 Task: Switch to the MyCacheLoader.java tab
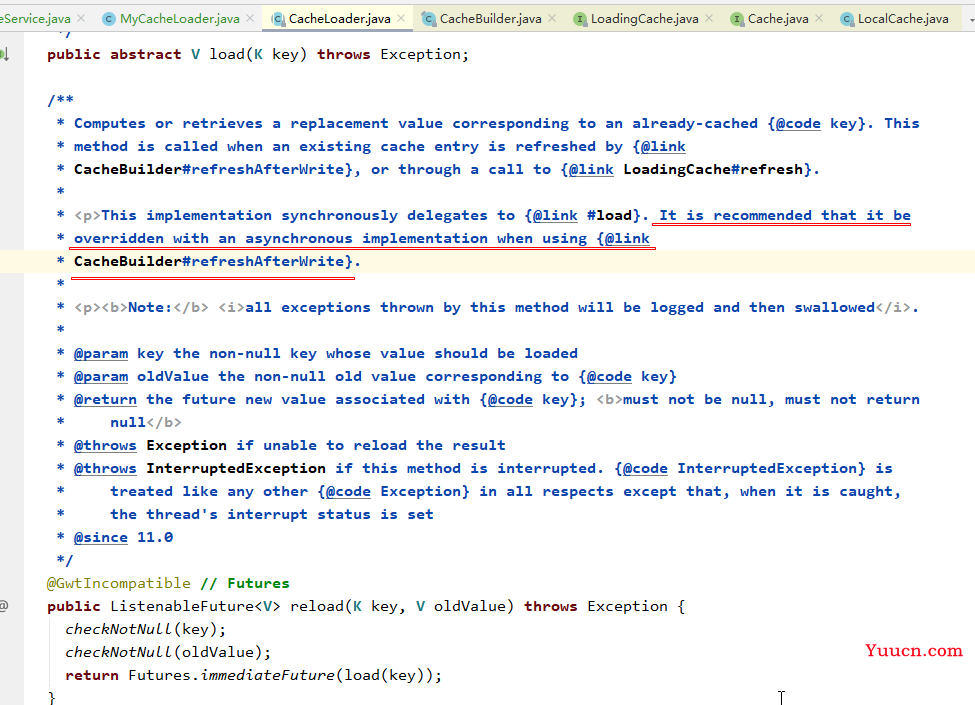tap(179, 19)
